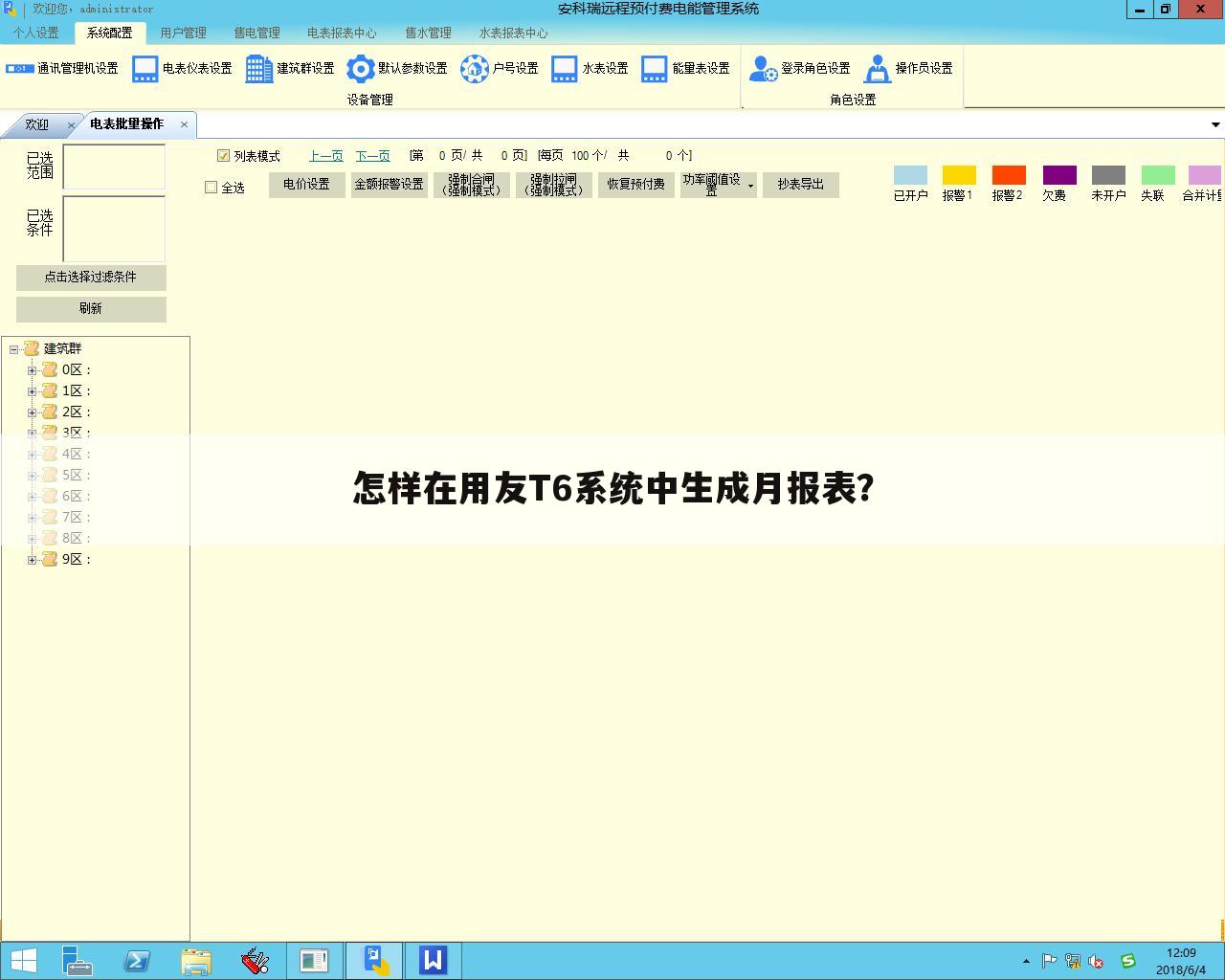The height and width of the screenshot is (980, 1225).
Task: Switch to 水表报表中心 ribbon tab
Action: (x=513, y=33)
